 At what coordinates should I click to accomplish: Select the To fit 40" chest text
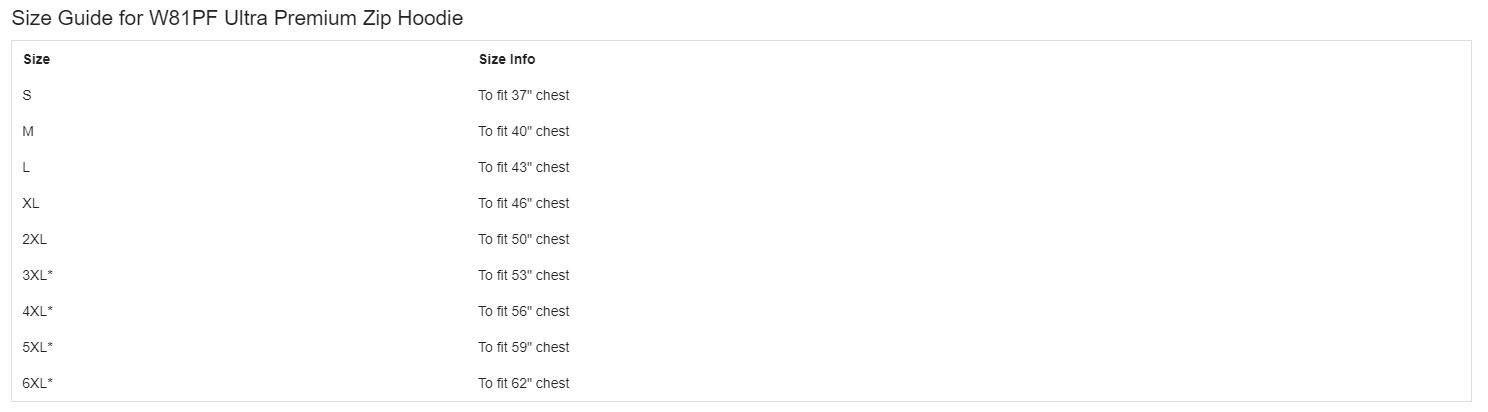point(524,131)
